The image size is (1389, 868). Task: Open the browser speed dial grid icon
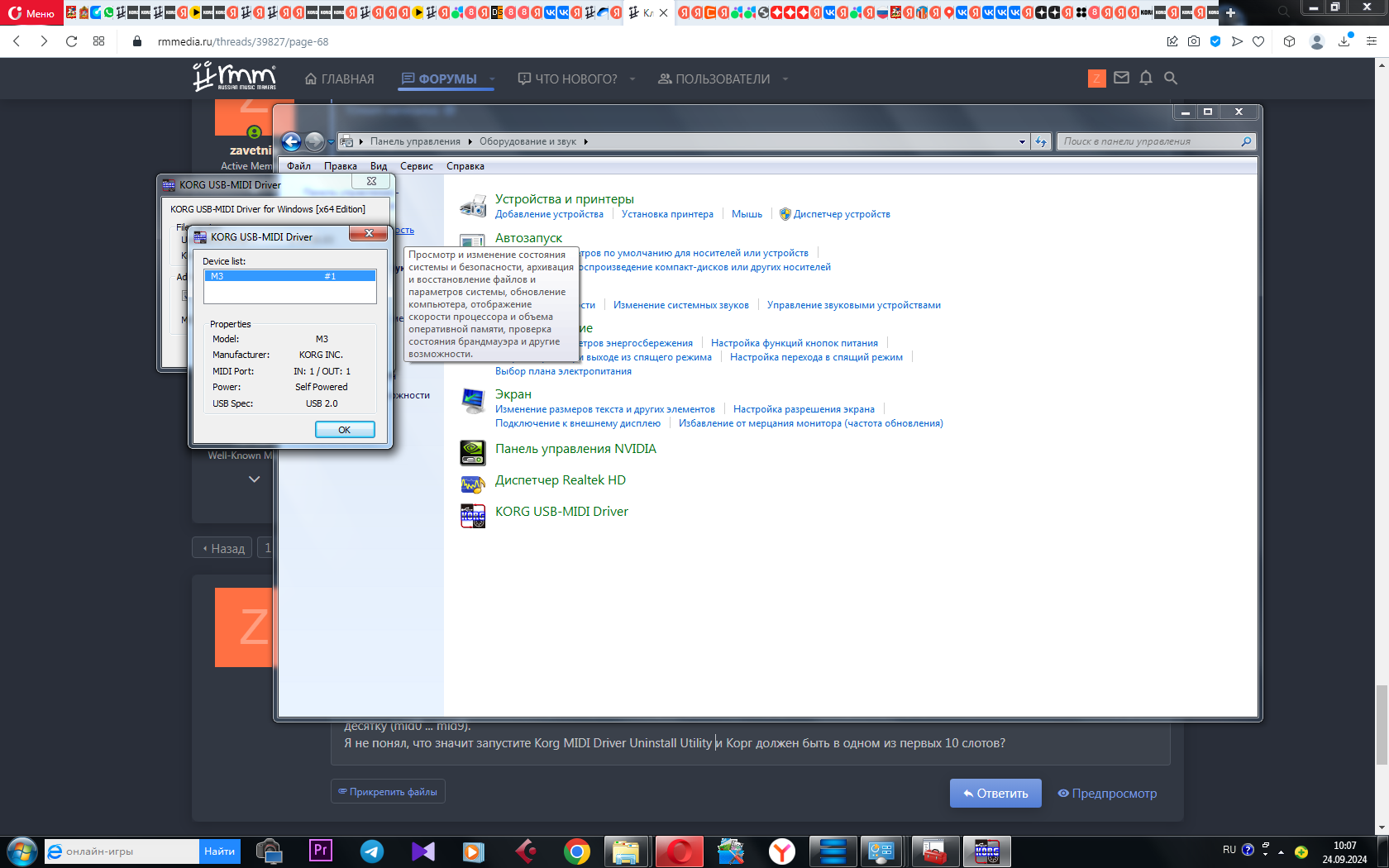pos(99,41)
